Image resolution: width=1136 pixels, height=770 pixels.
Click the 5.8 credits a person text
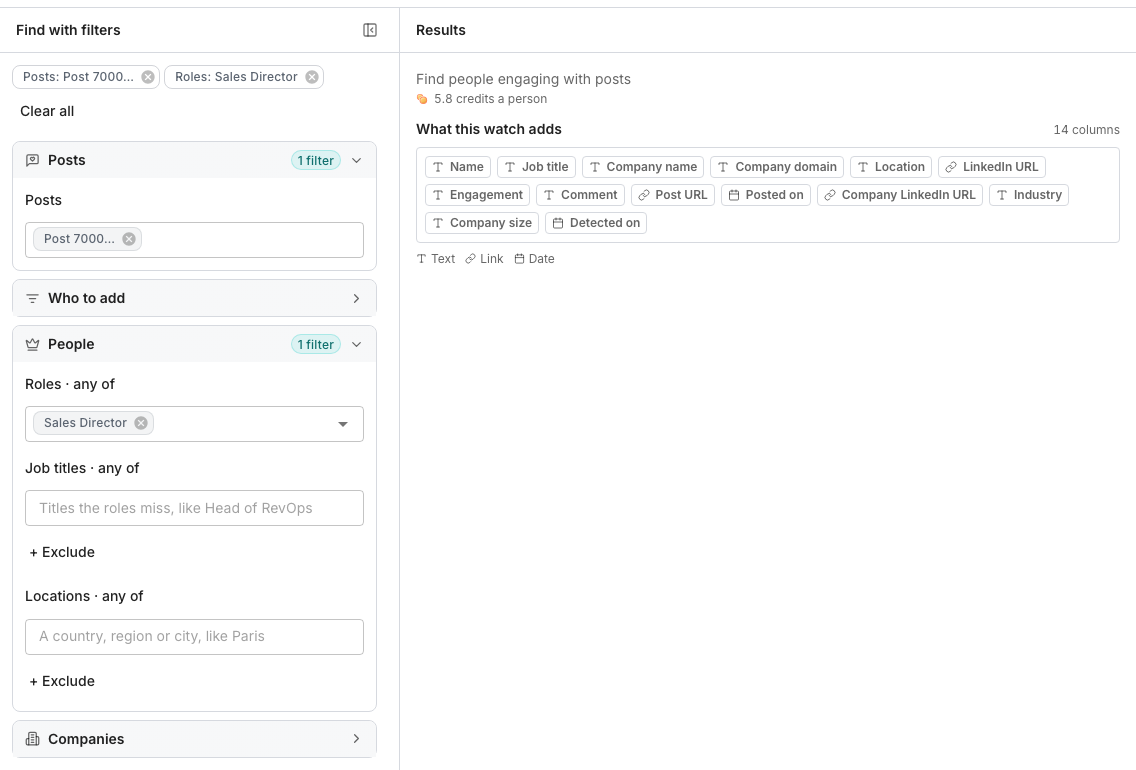pos(490,99)
